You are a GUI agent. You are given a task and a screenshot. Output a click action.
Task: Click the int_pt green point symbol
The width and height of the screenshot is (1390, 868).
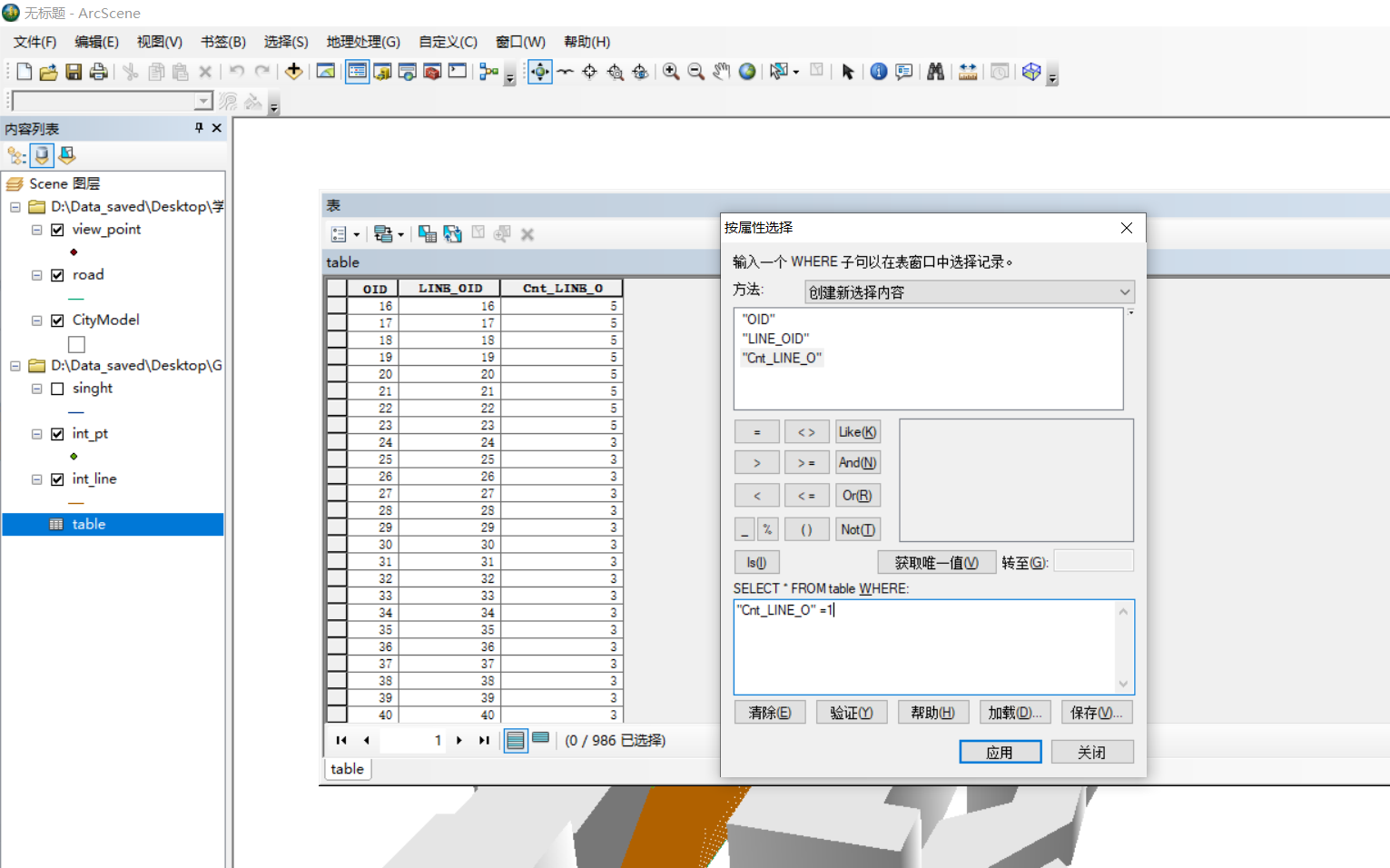coord(74,456)
